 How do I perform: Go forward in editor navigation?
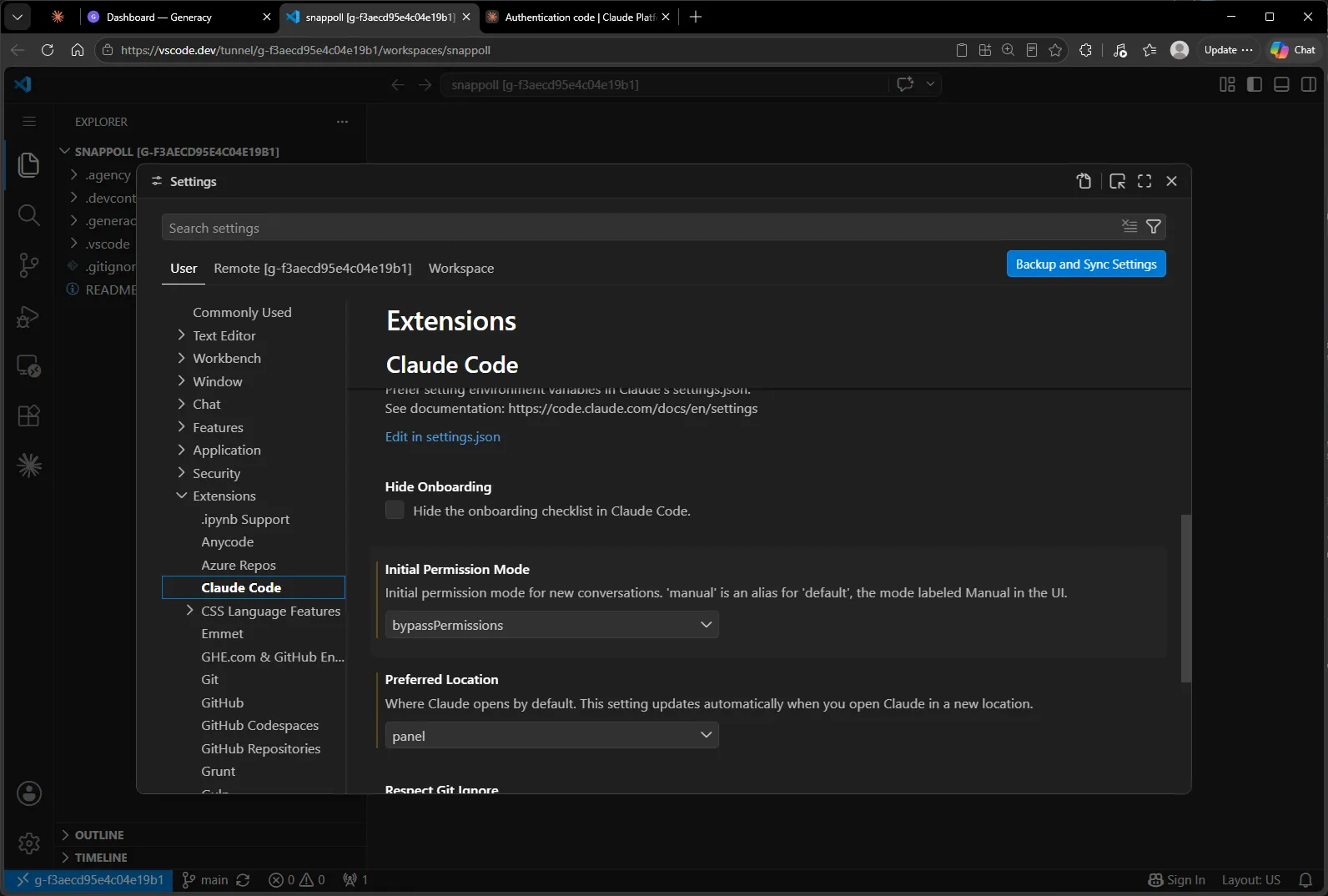click(x=425, y=84)
